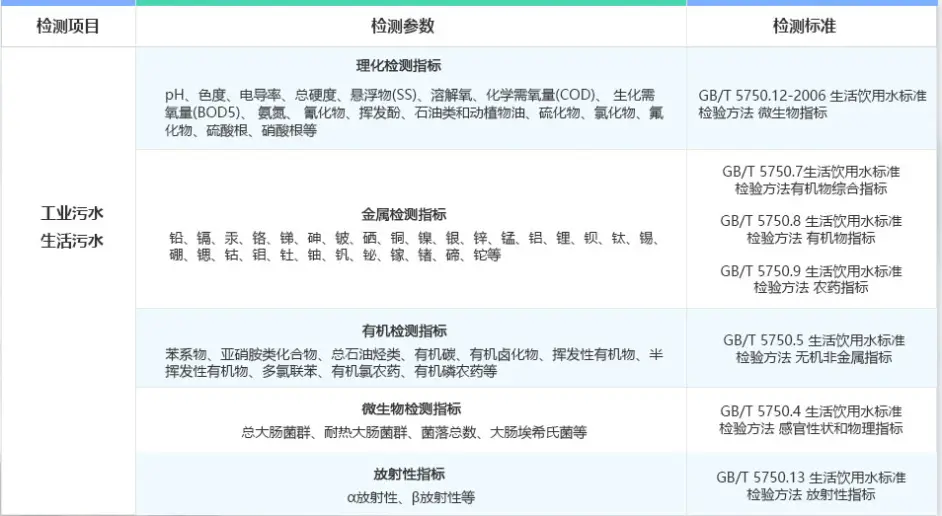Click the 理化检测指标 heading

coord(398,65)
